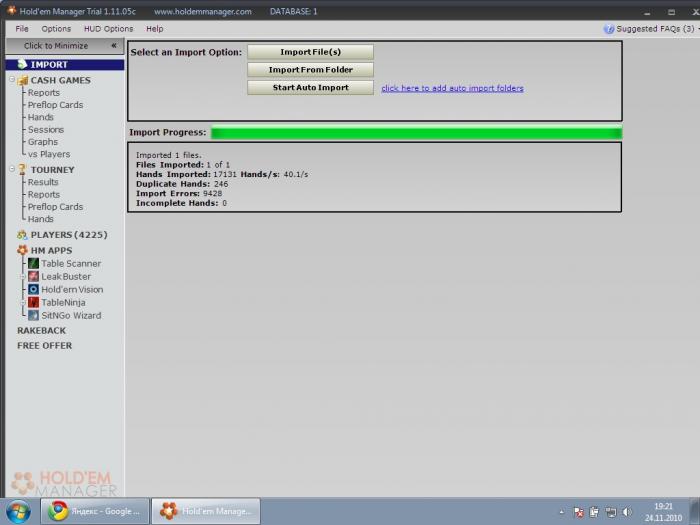Click the Hands Imported 17131 line
The width and height of the screenshot is (700, 525).
click(x=222, y=174)
